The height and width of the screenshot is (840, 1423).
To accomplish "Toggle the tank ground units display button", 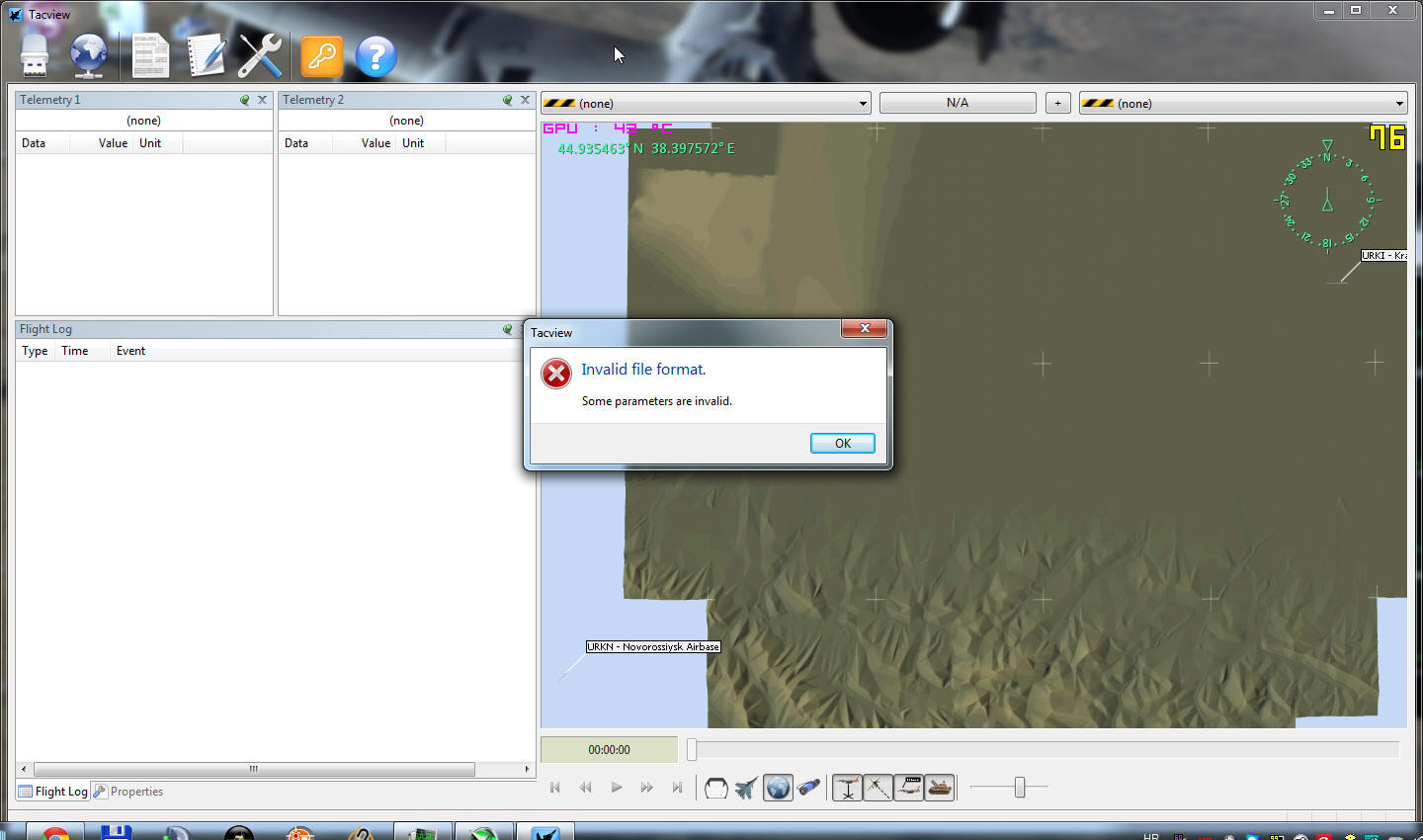I will [x=939, y=788].
